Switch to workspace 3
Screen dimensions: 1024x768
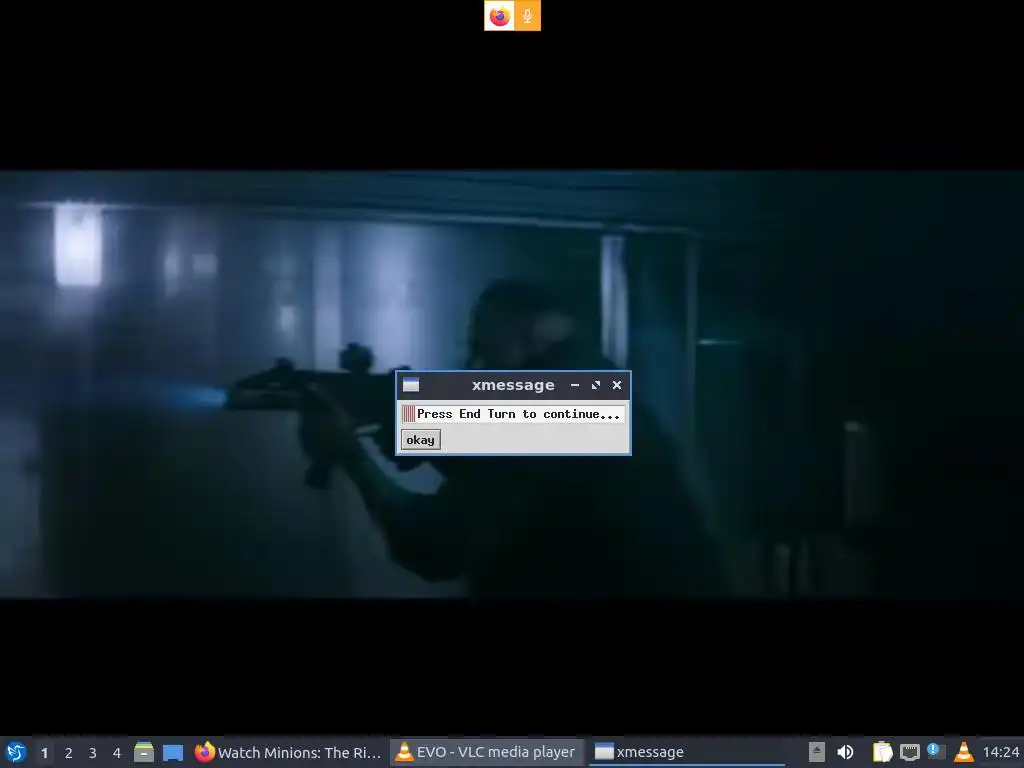click(93, 753)
